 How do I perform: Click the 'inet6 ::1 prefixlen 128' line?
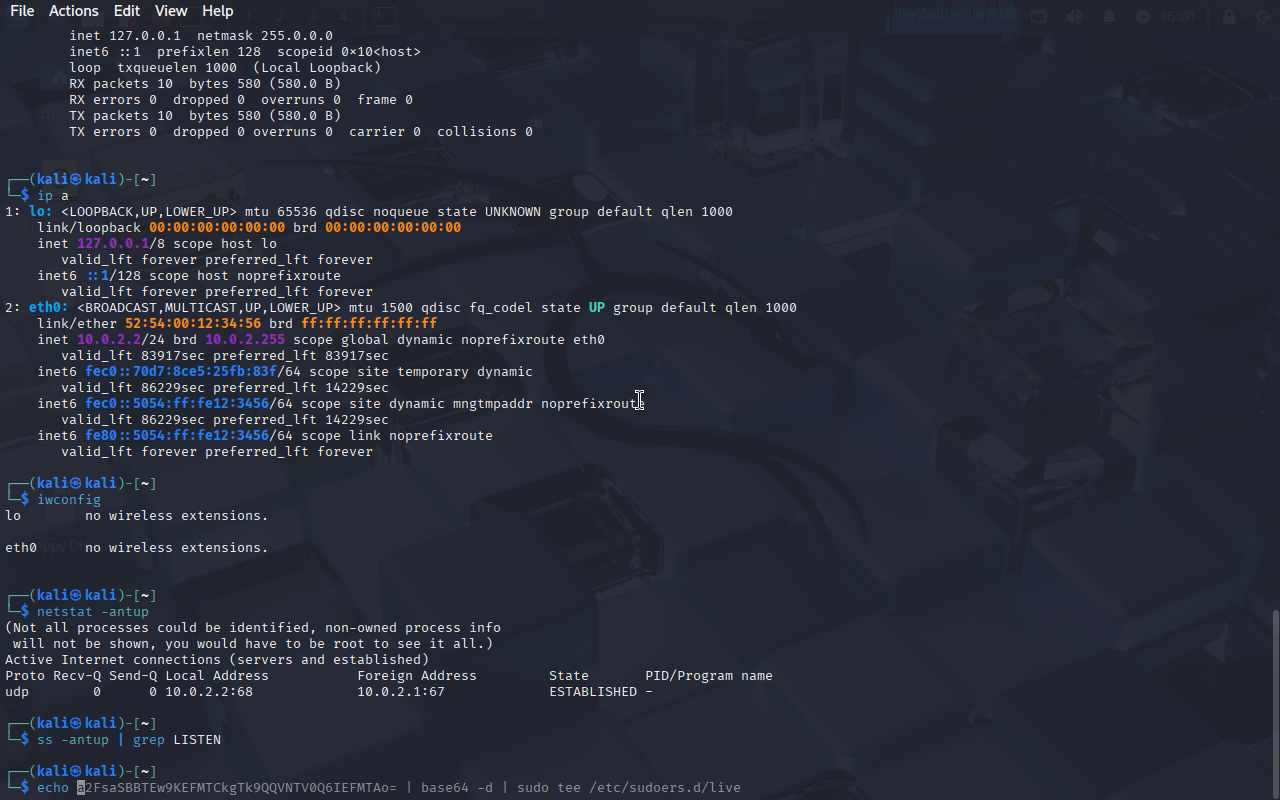point(245,51)
